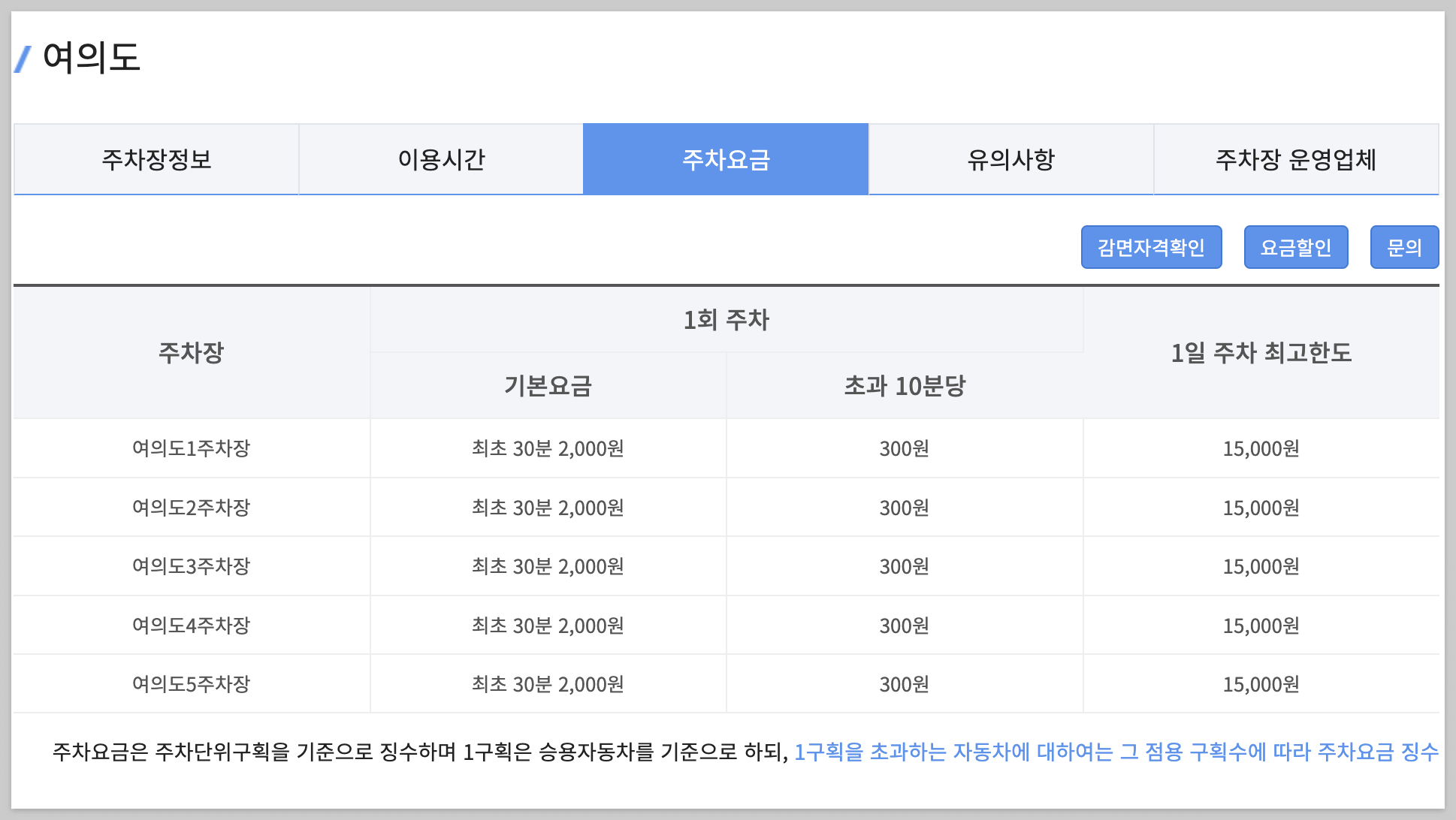The image size is (1456, 820).
Task: Select the 여의도2주차장 row name
Action: coord(191,508)
